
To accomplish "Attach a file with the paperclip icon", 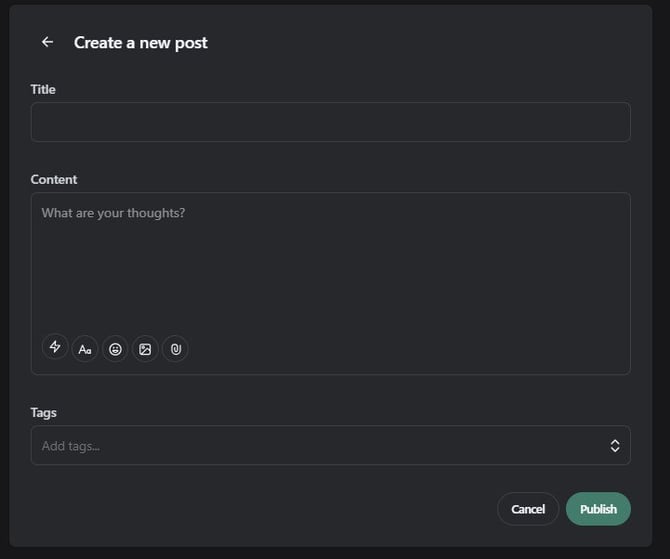I will coord(175,349).
